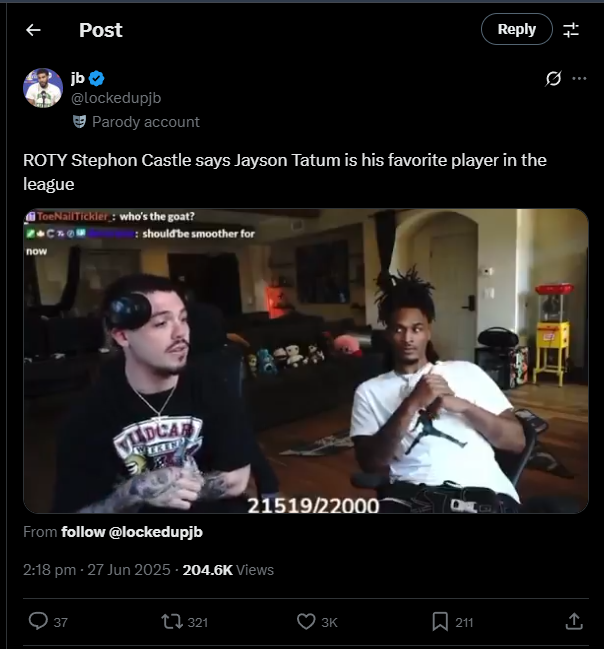Click the Reply button at top
Screen dimensions: 604x649
click(x=516, y=29)
